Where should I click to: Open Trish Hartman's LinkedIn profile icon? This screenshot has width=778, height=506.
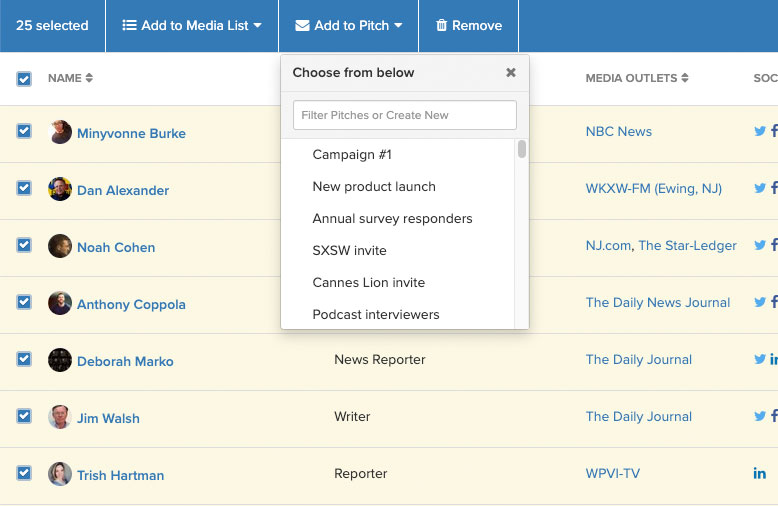point(760,473)
